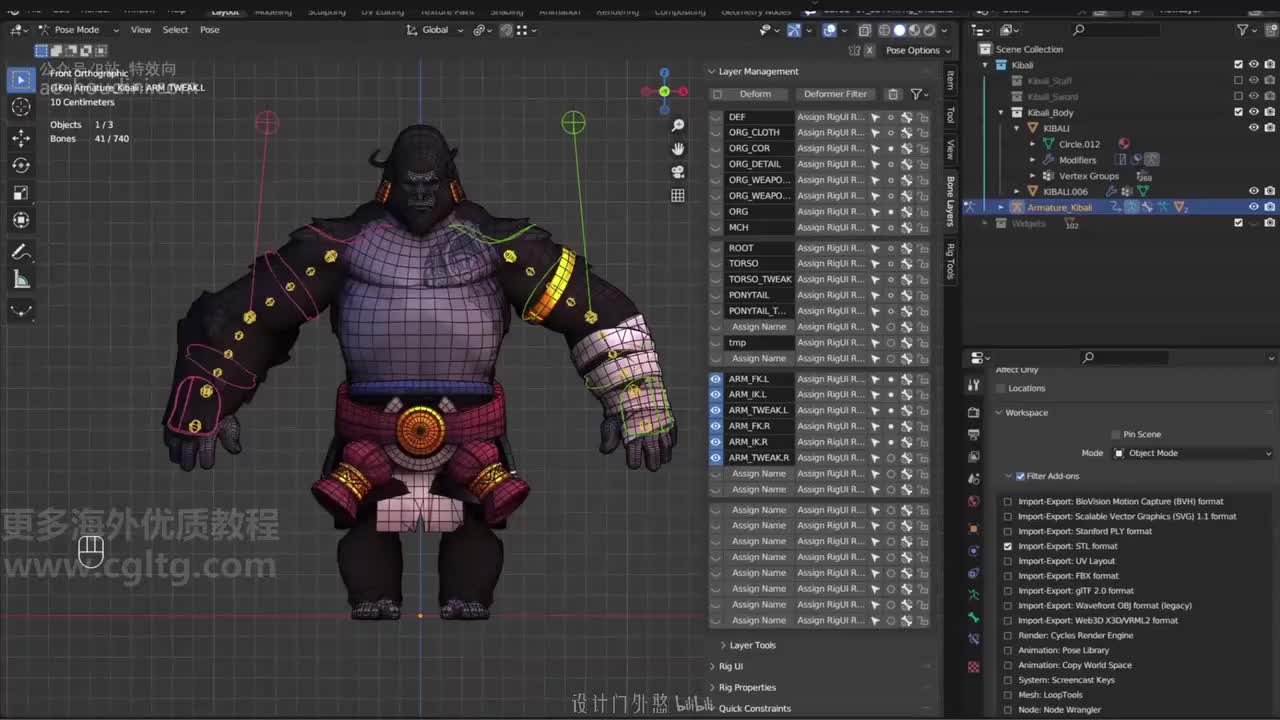Image resolution: width=1280 pixels, height=720 pixels.
Task: Click the Deformer Filter button
Action: click(x=835, y=94)
